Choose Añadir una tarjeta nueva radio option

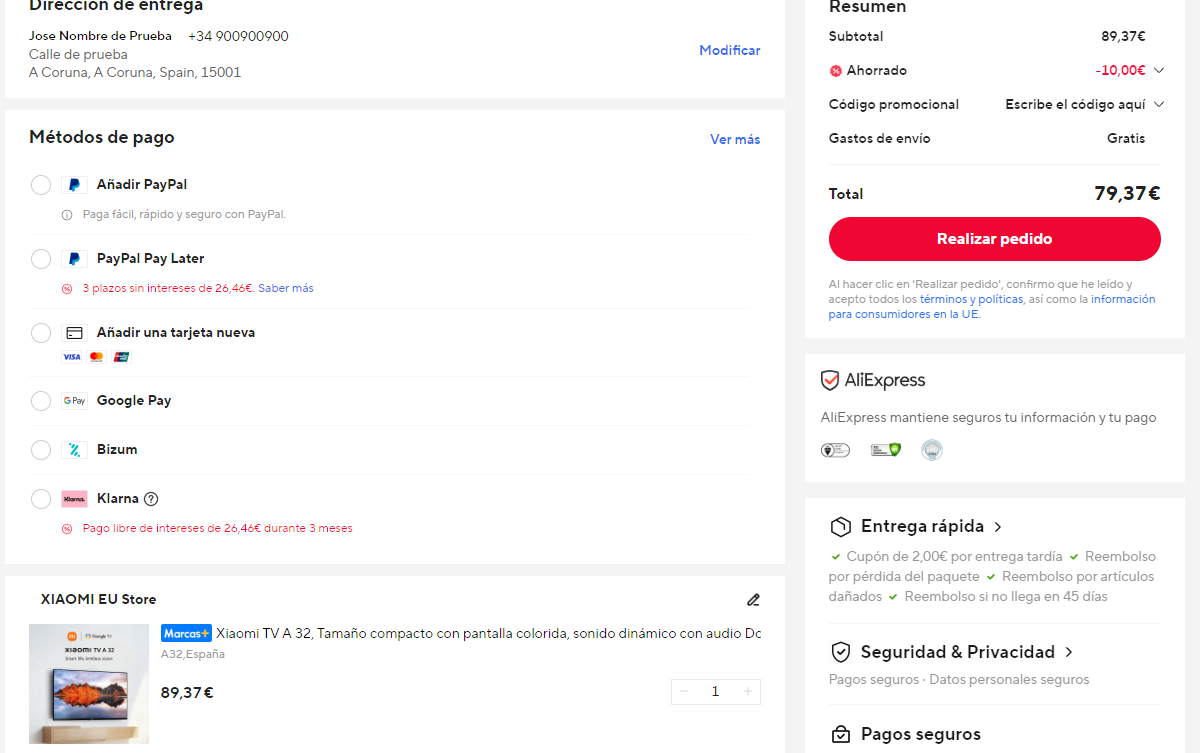tap(41, 333)
